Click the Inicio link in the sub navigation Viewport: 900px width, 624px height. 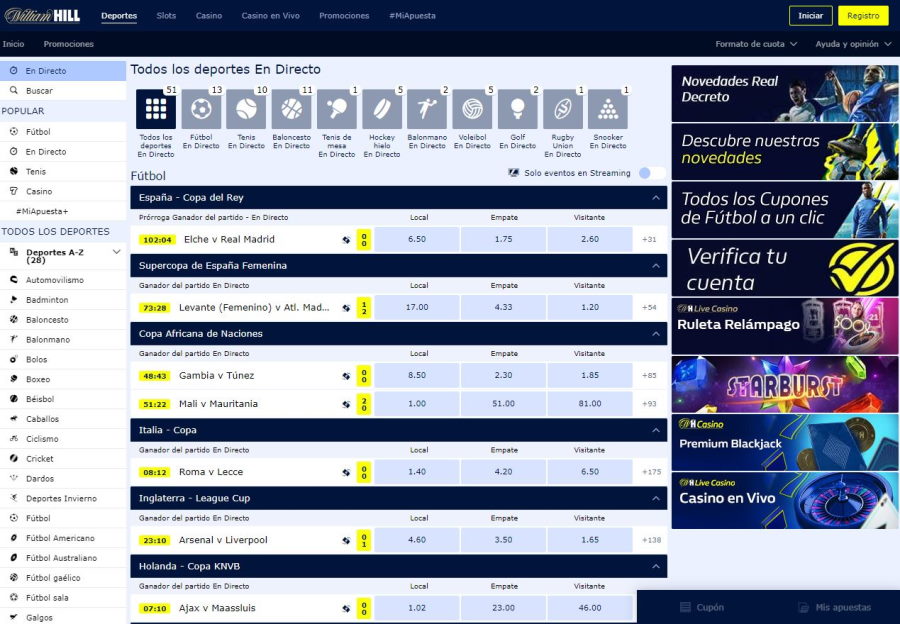(13, 44)
